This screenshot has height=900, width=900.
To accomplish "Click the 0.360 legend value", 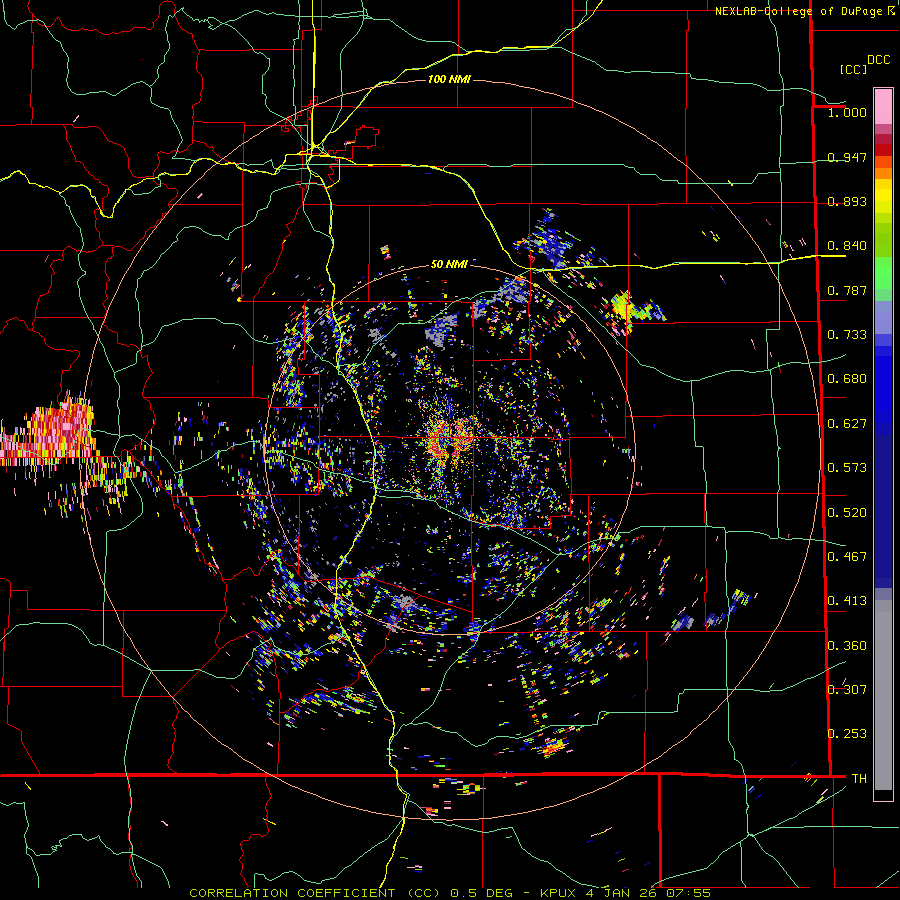I will click(x=847, y=646).
